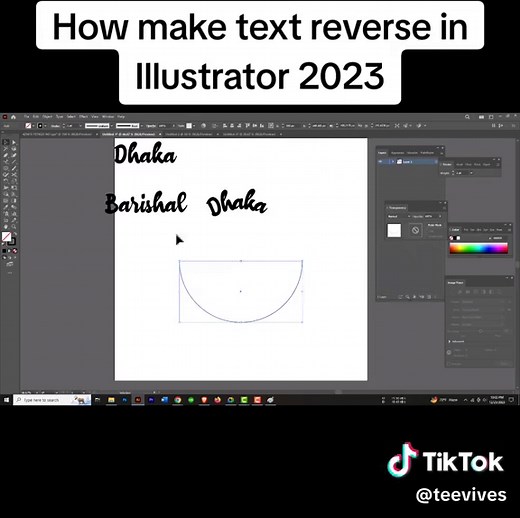The image size is (520, 518).
Task: Select Layer 1 row in Layers panel
Action: point(407,162)
